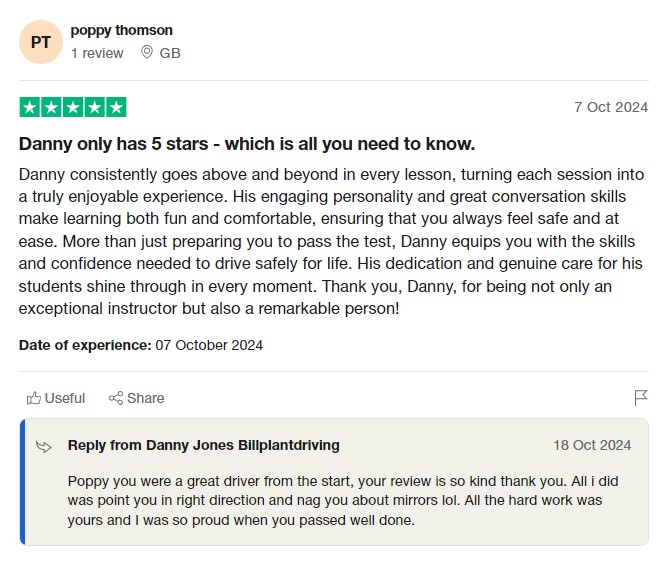Open the PT reviewer avatar
Image resolution: width=663 pixels, height=567 pixels.
coord(41,42)
